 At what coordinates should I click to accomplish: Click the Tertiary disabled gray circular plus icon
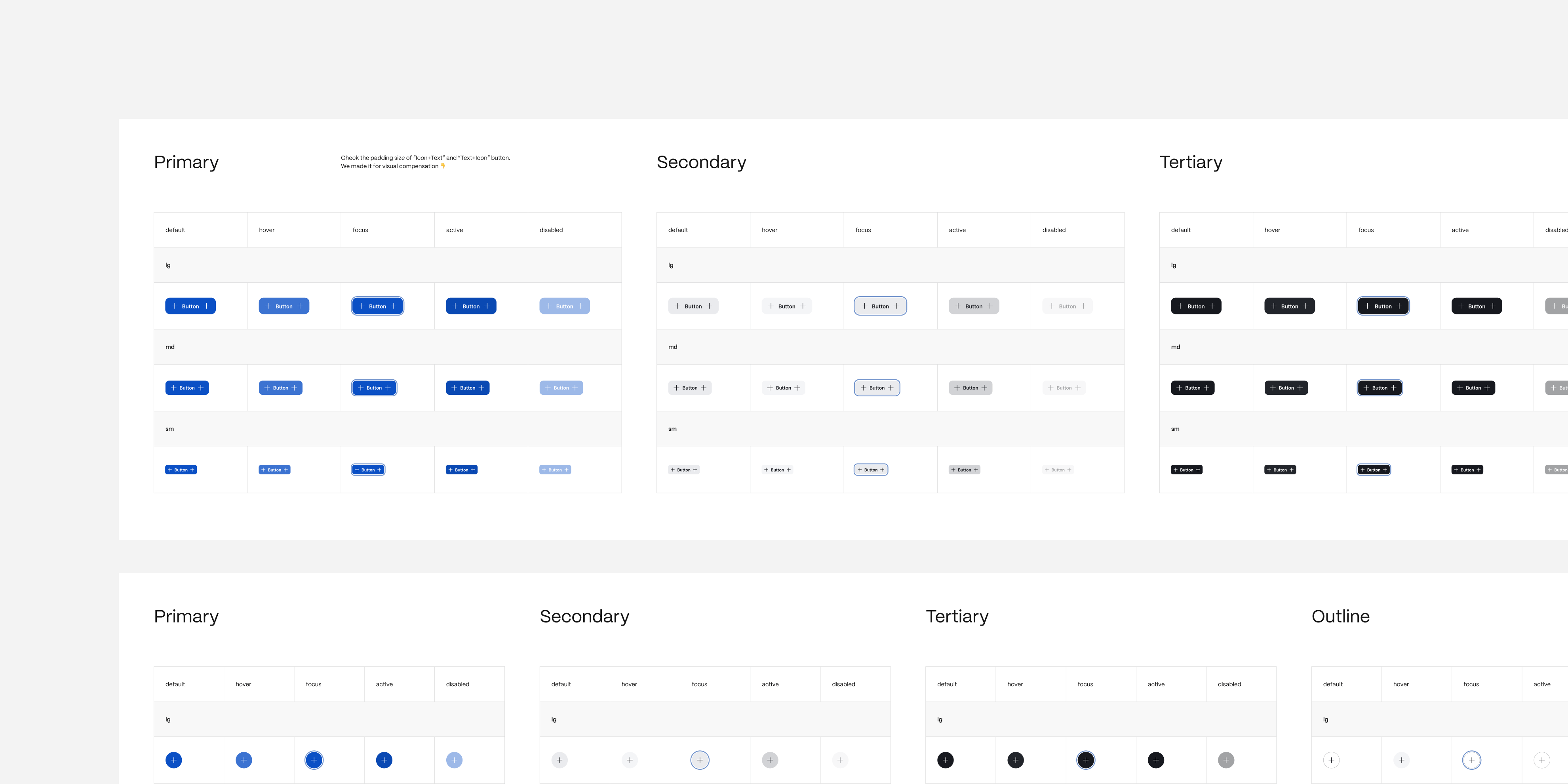pos(1226,760)
